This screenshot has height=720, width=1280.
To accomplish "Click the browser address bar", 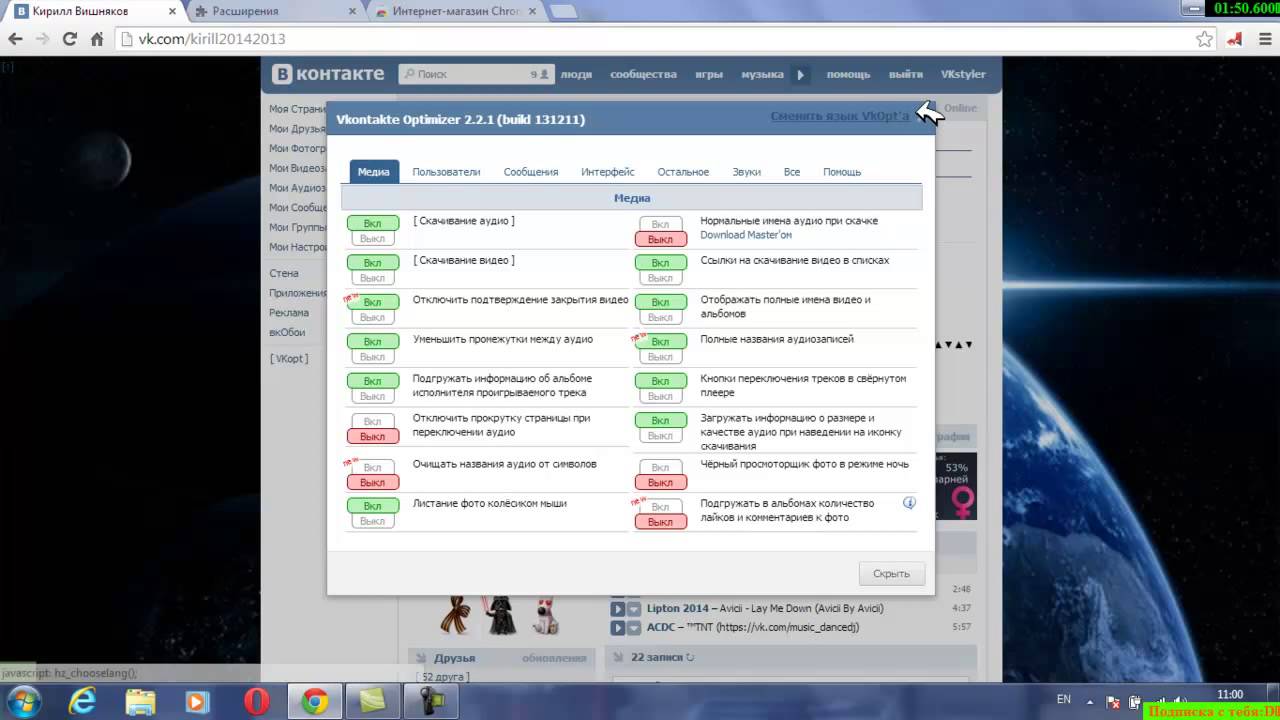I will tap(655, 39).
